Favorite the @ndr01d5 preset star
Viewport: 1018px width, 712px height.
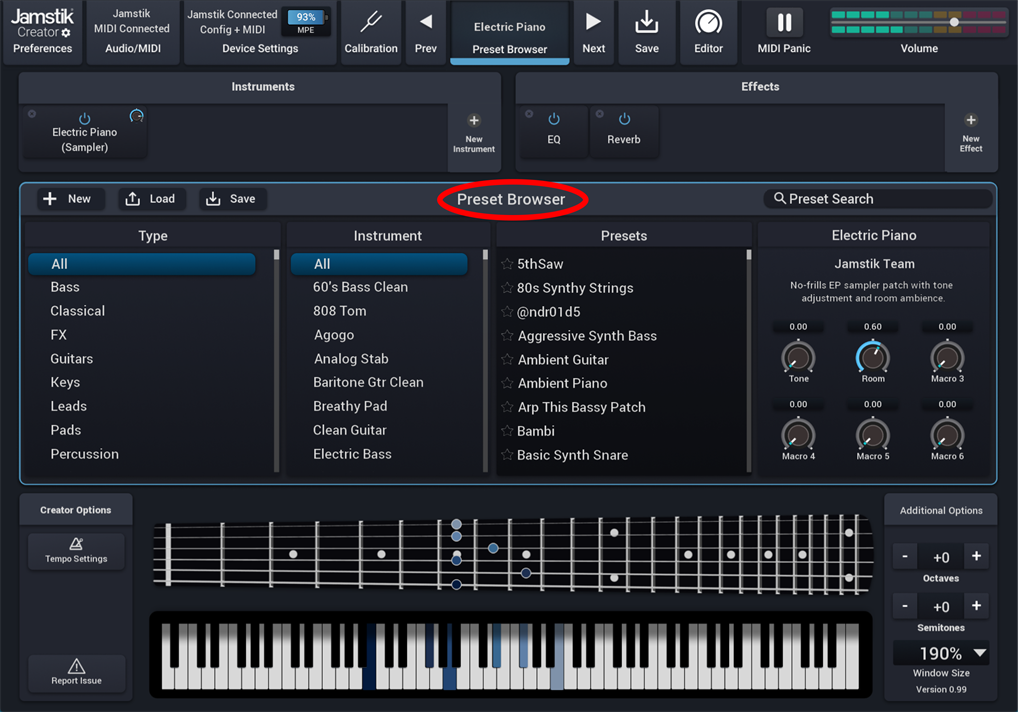[507, 312]
